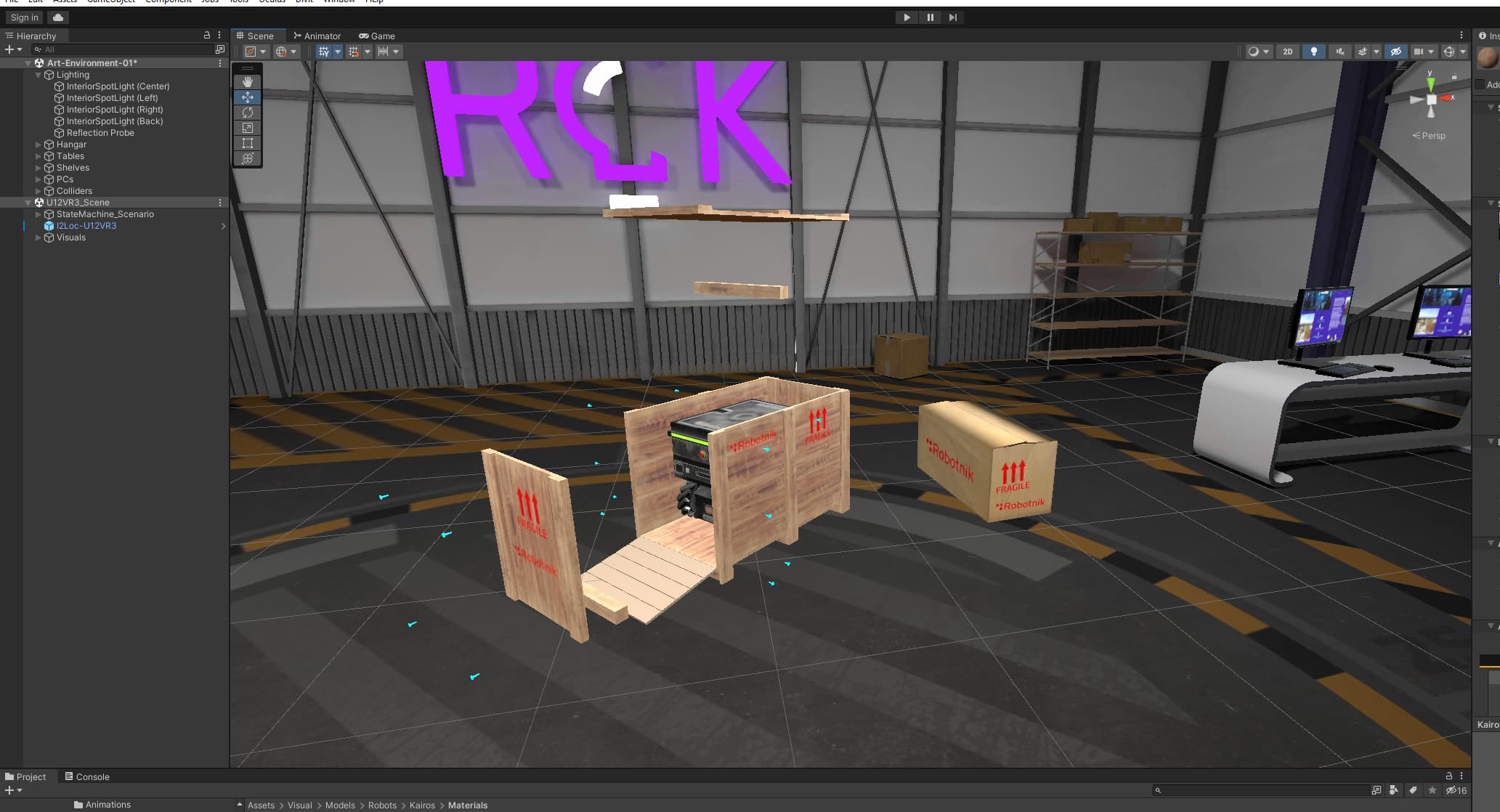Click the material preview sphere thumbnail
The height and width of the screenshot is (812, 1500).
click(1487, 57)
